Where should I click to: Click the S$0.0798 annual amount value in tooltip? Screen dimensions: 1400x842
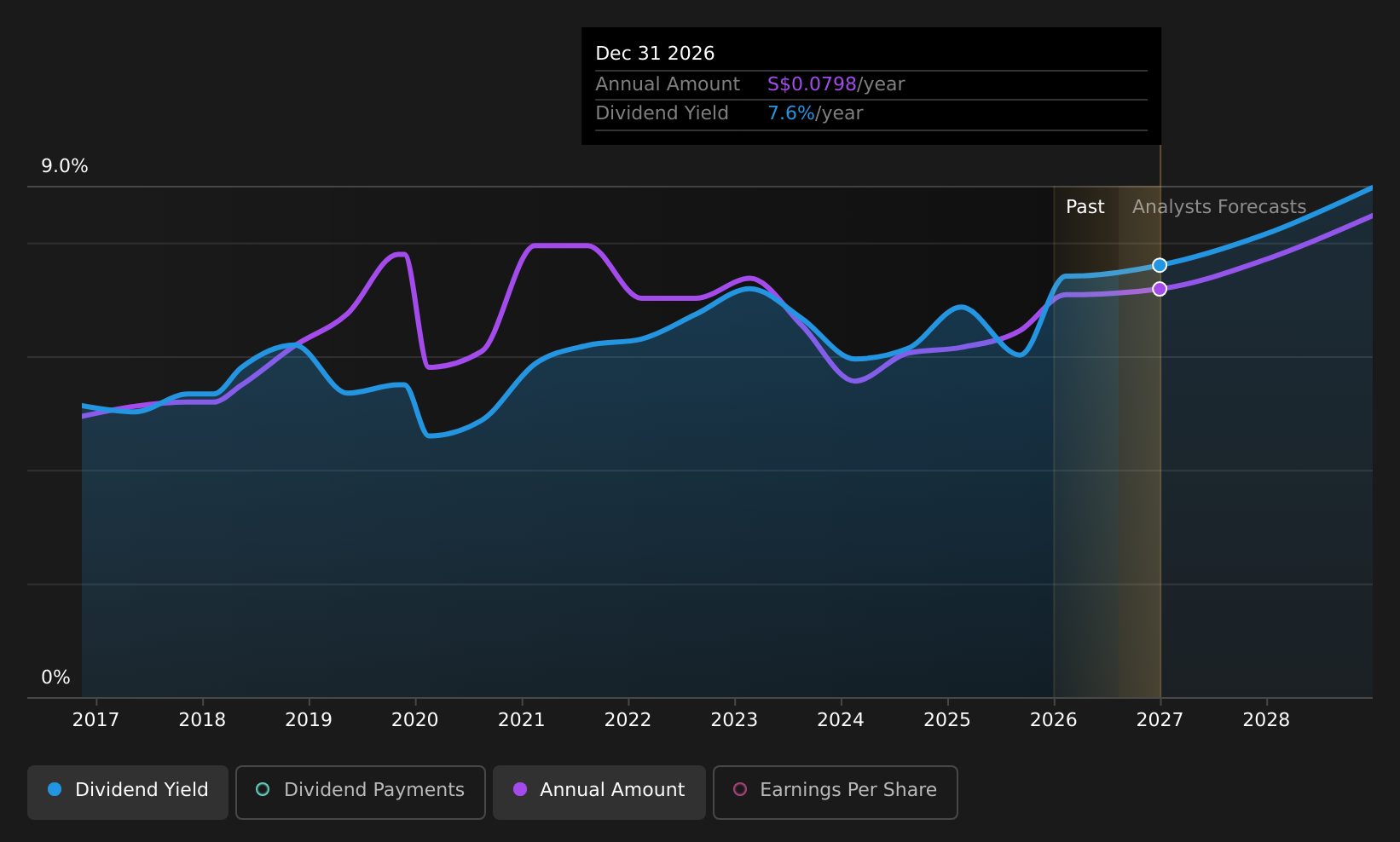(812, 84)
